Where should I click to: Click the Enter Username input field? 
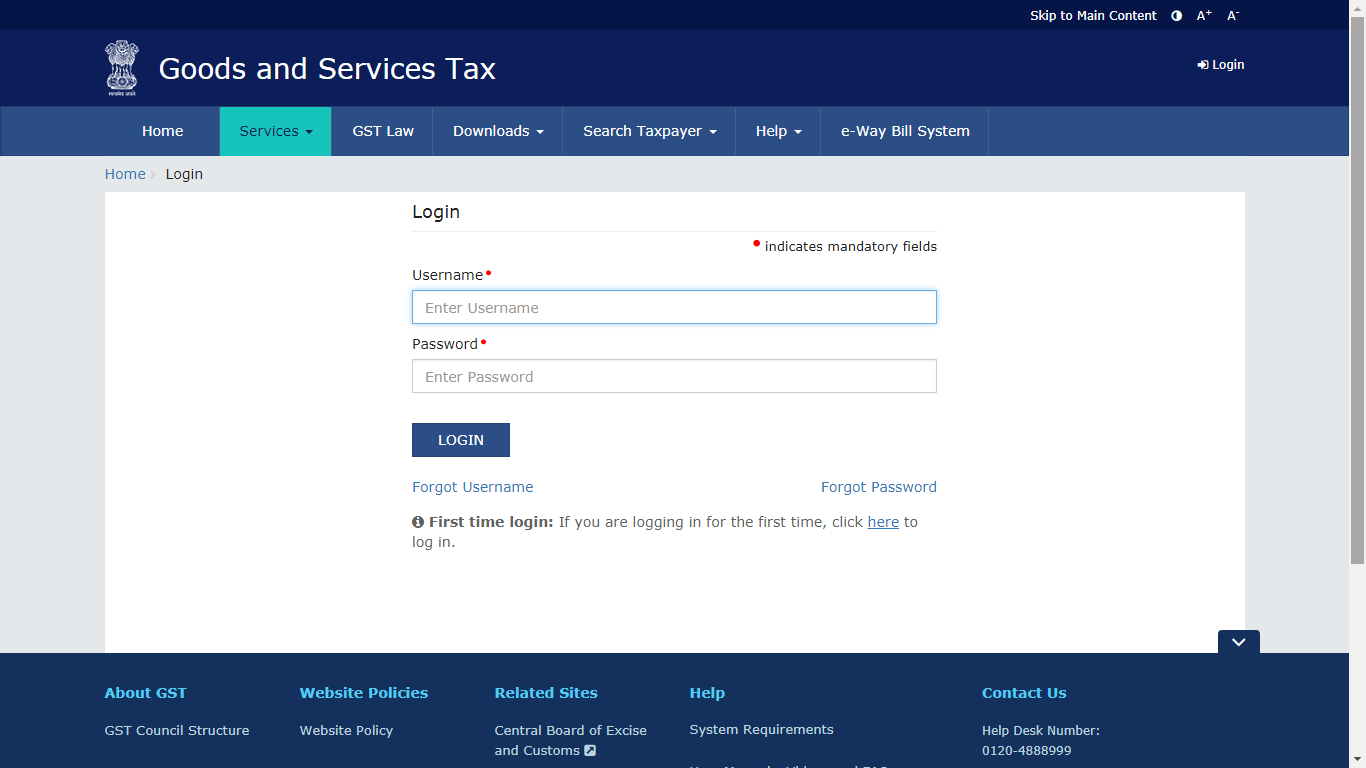click(674, 307)
